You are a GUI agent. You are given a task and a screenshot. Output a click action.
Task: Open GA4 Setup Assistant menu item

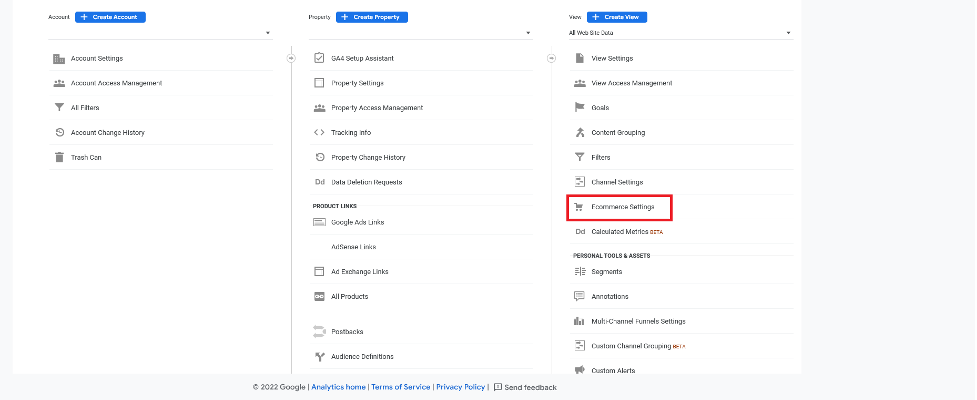click(421, 59)
